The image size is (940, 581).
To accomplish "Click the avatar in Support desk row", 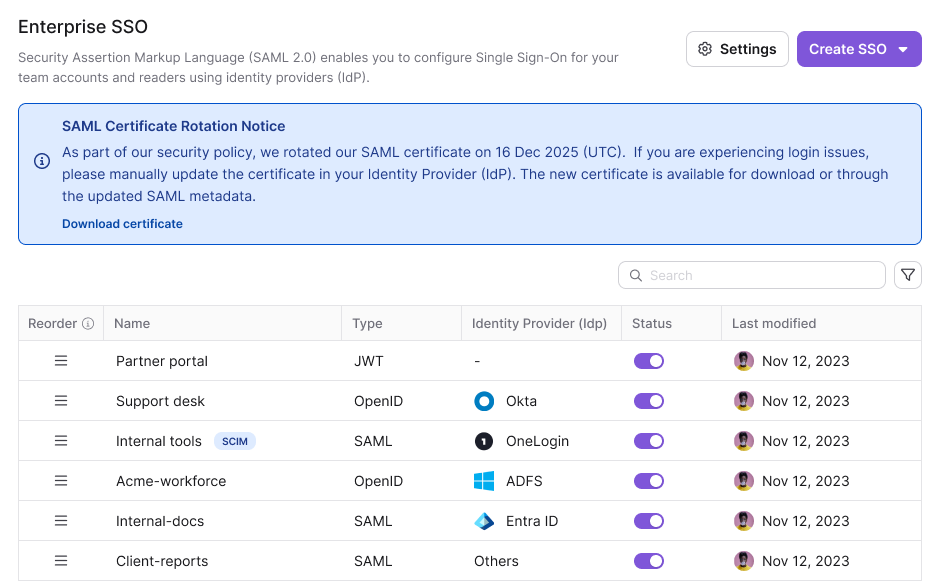I will [744, 401].
